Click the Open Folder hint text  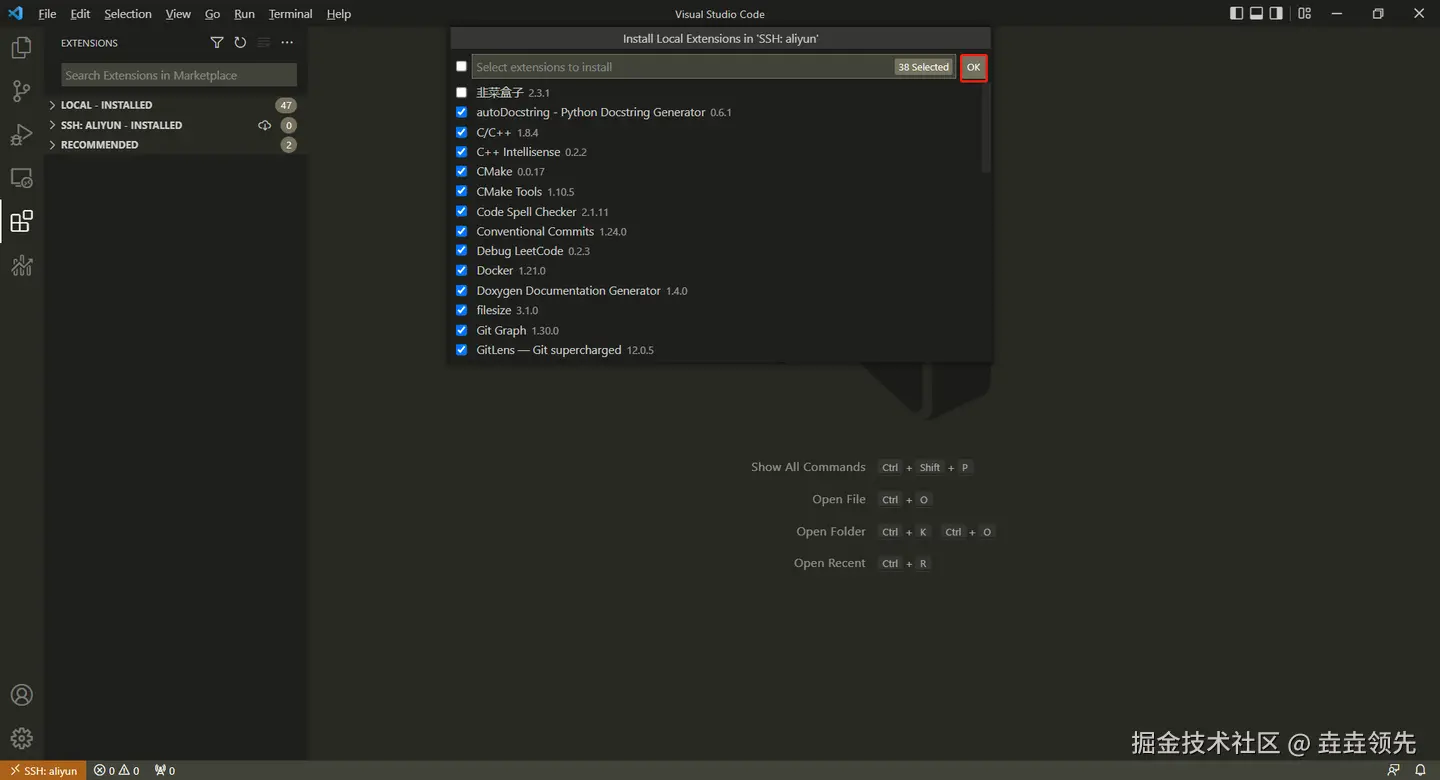click(831, 531)
